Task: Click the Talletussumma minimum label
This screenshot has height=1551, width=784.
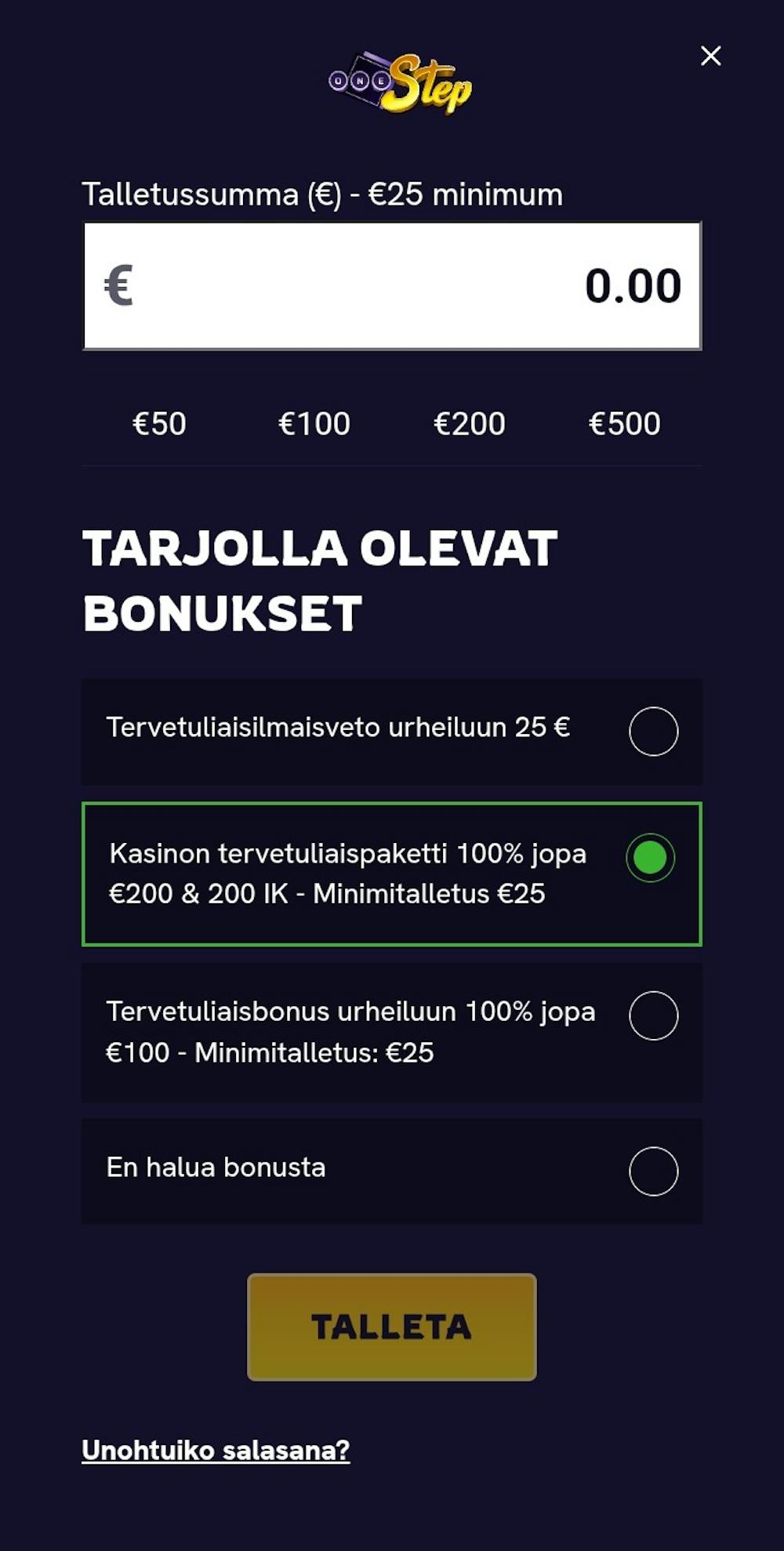Action: pyautogui.click(x=322, y=194)
